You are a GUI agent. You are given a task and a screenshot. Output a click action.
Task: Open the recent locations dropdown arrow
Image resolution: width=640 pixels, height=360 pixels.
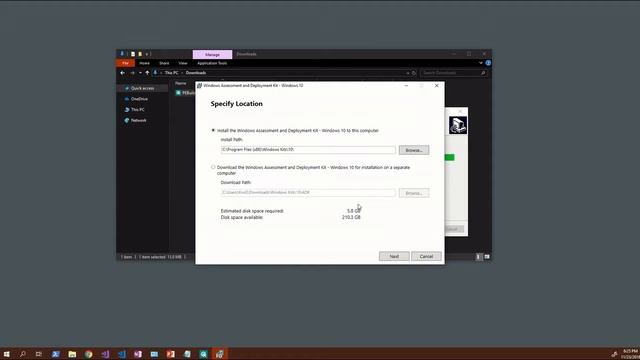[x=140, y=73]
